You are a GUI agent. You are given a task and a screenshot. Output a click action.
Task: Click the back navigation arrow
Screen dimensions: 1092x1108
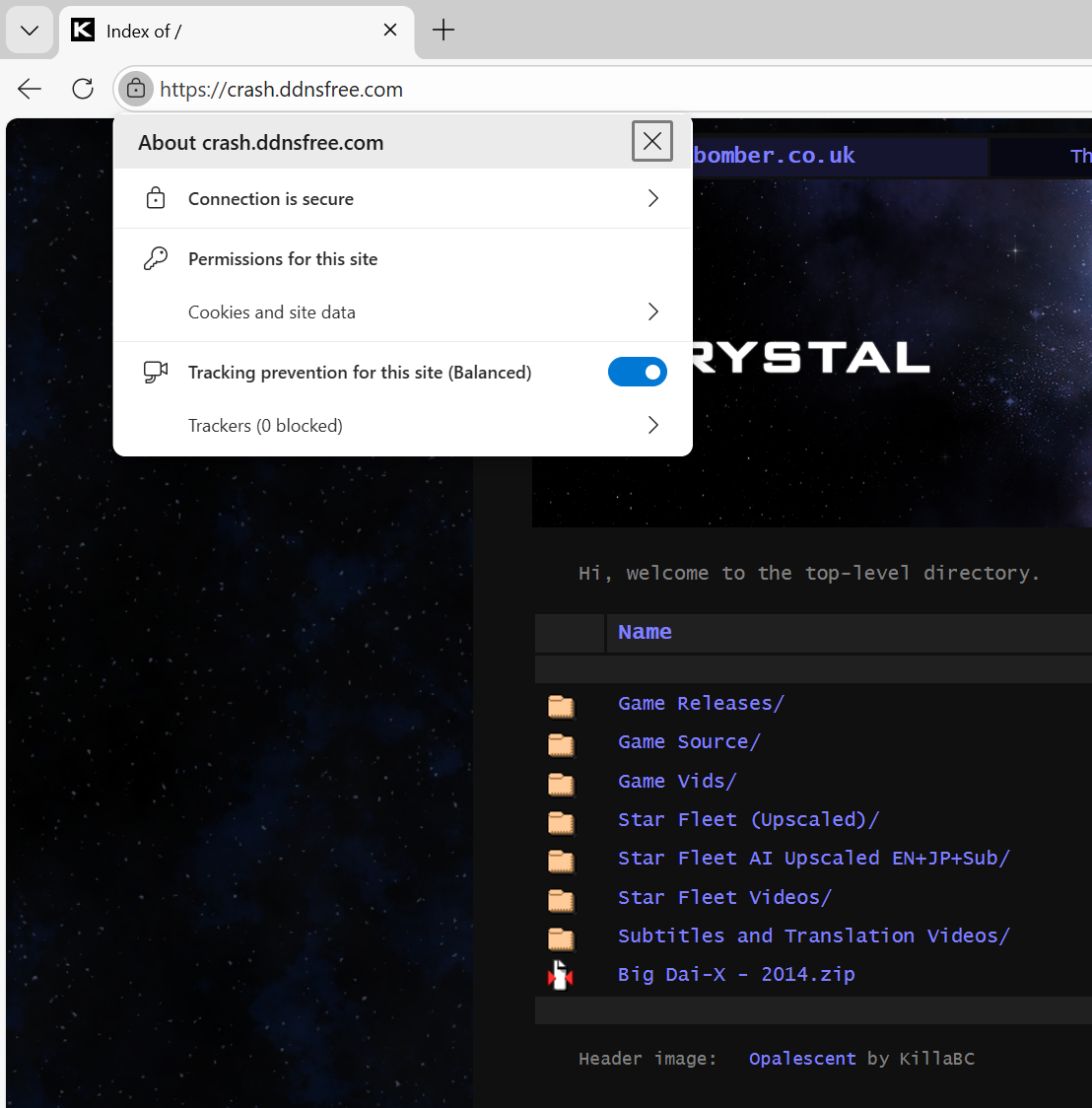pyautogui.click(x=30, y=89)
